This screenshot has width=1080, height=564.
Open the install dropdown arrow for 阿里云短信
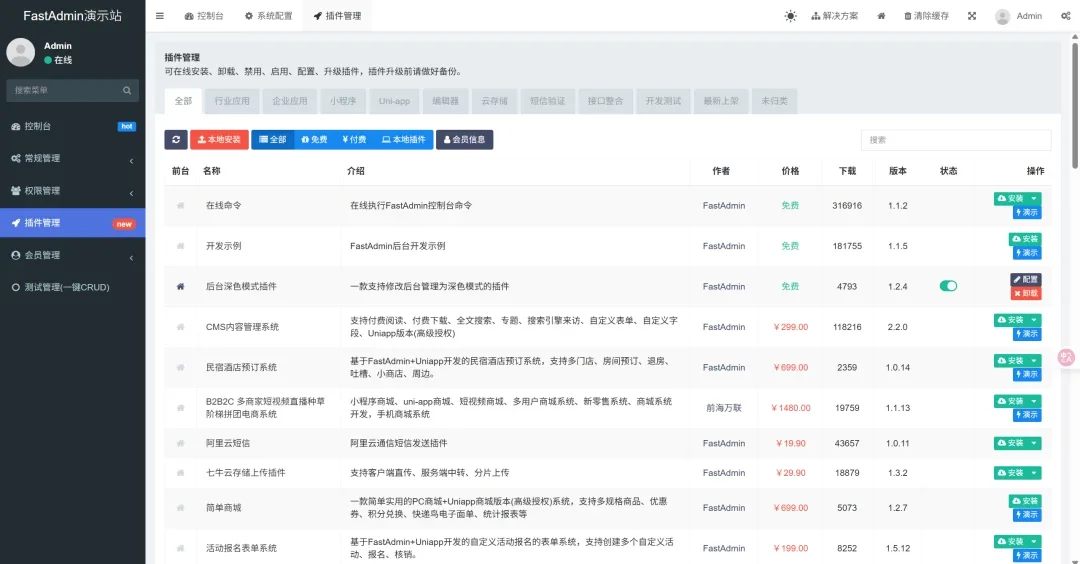1034,443
